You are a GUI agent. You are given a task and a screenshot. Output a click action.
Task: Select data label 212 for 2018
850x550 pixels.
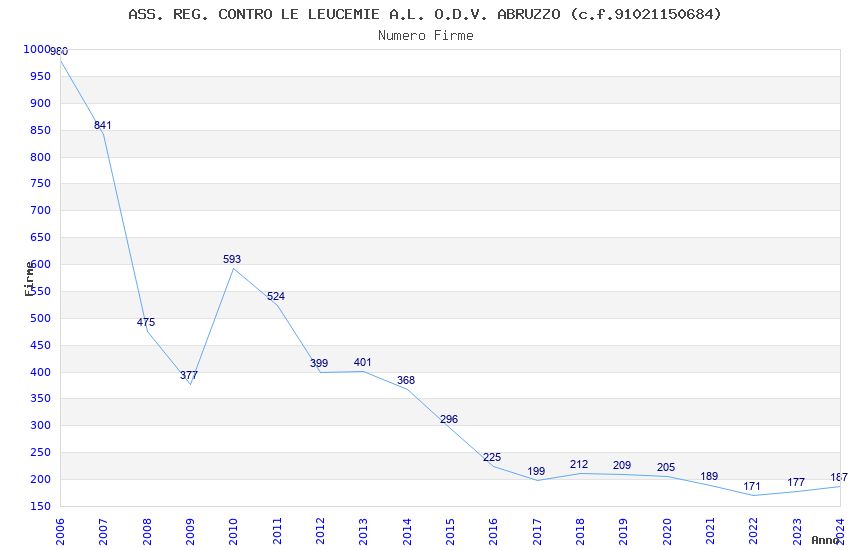coord(579,464)
